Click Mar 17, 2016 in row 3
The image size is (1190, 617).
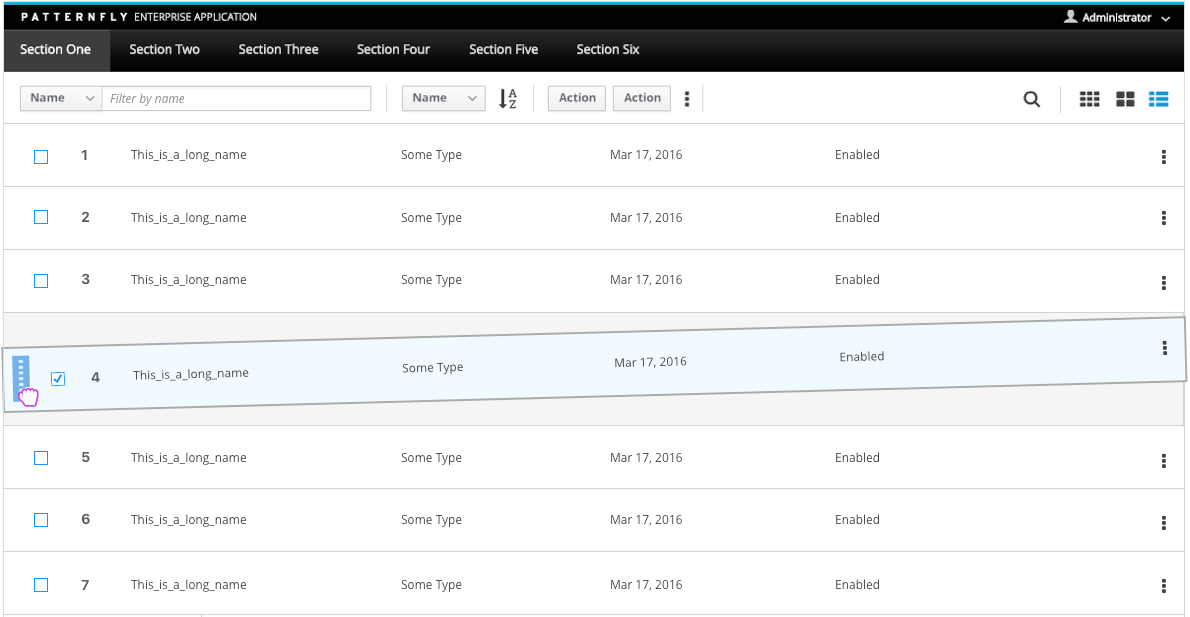click(646, 280)
